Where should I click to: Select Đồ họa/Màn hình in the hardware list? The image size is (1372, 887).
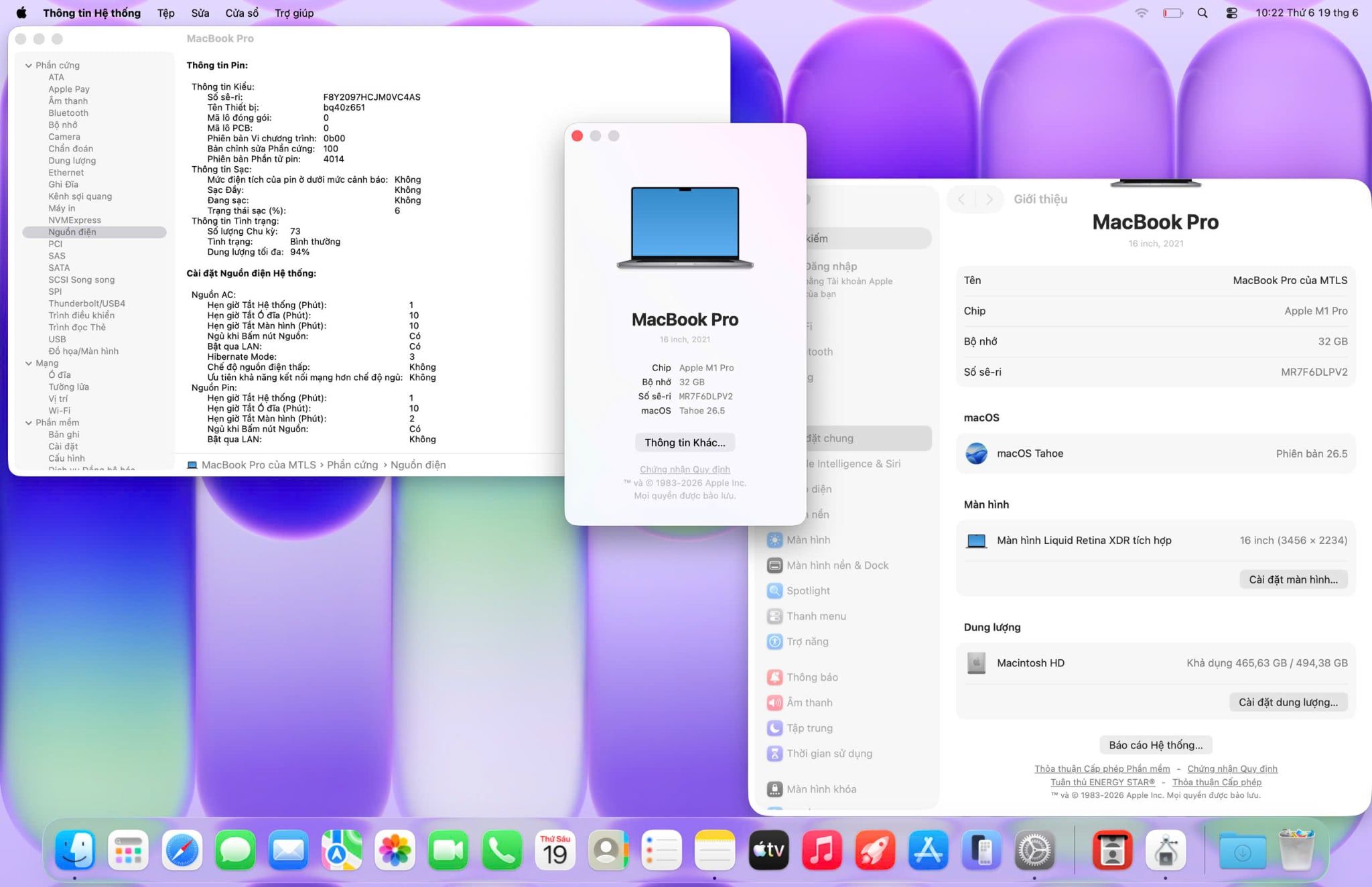(83, 351)
